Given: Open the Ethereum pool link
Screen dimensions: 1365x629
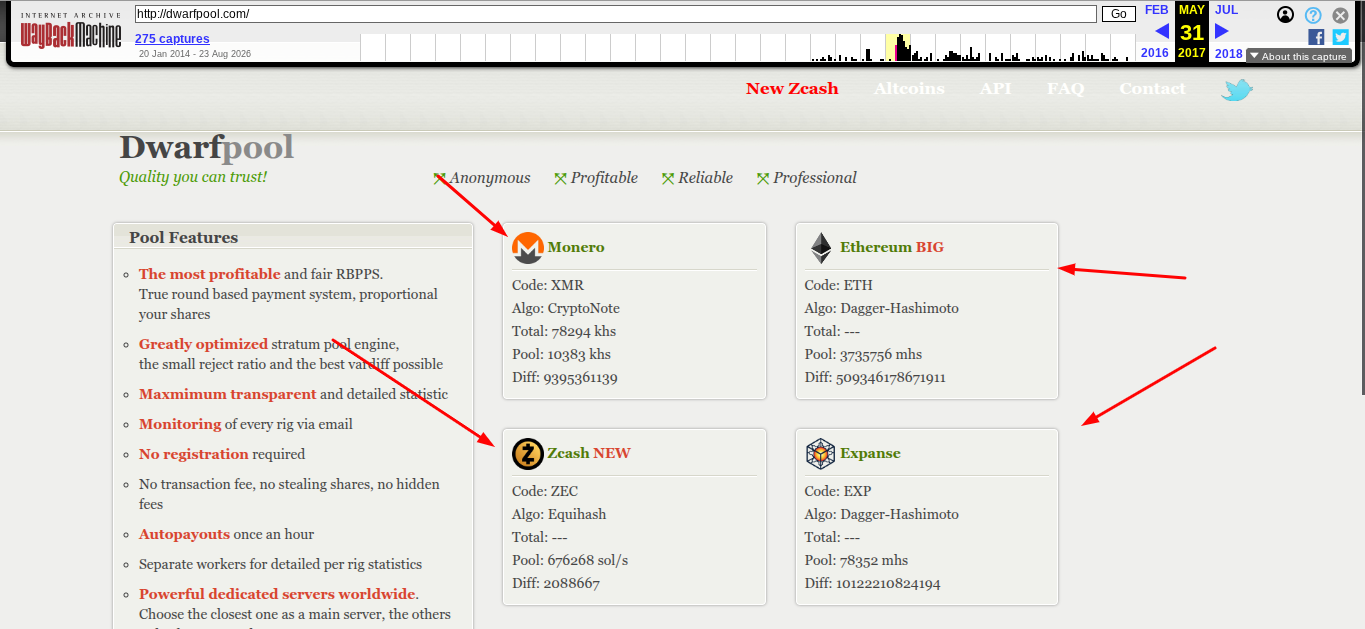Looking at the screenshot, I should point(892,247).
